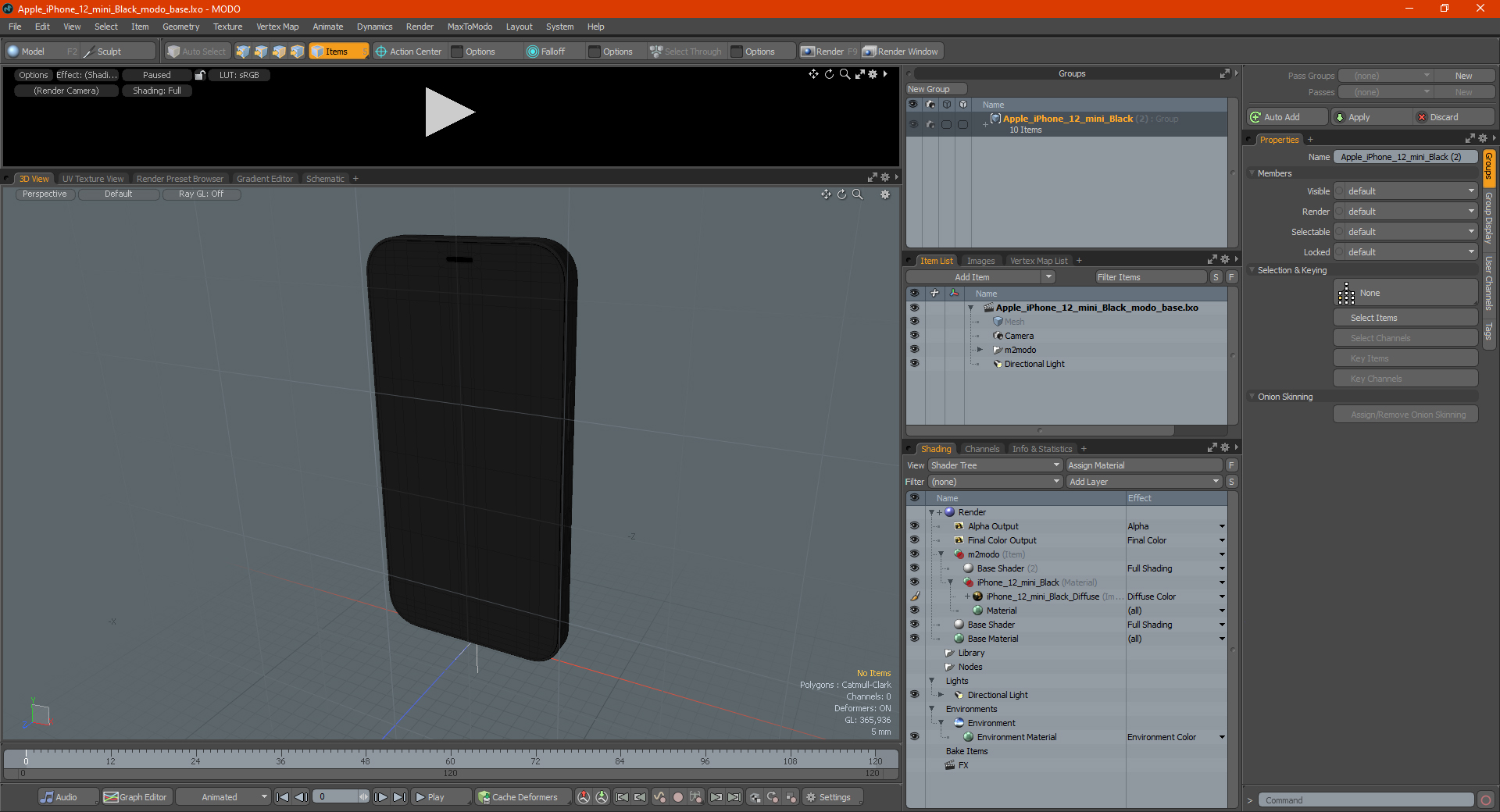Image resolution: width=1500 pixels, height=812 pixels.
Task: Click Auto Add button
Action: [1287, 117]
